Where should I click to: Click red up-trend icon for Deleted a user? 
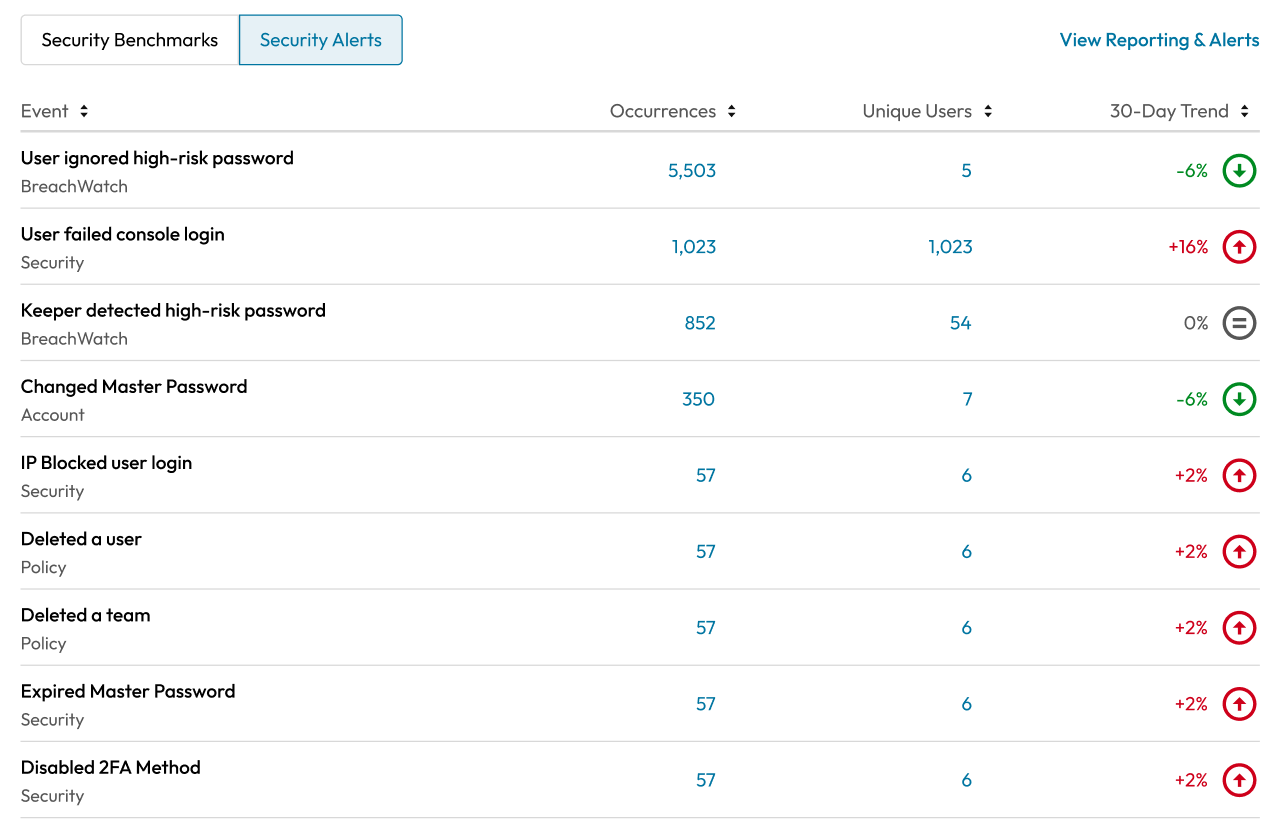point(1239,551)
